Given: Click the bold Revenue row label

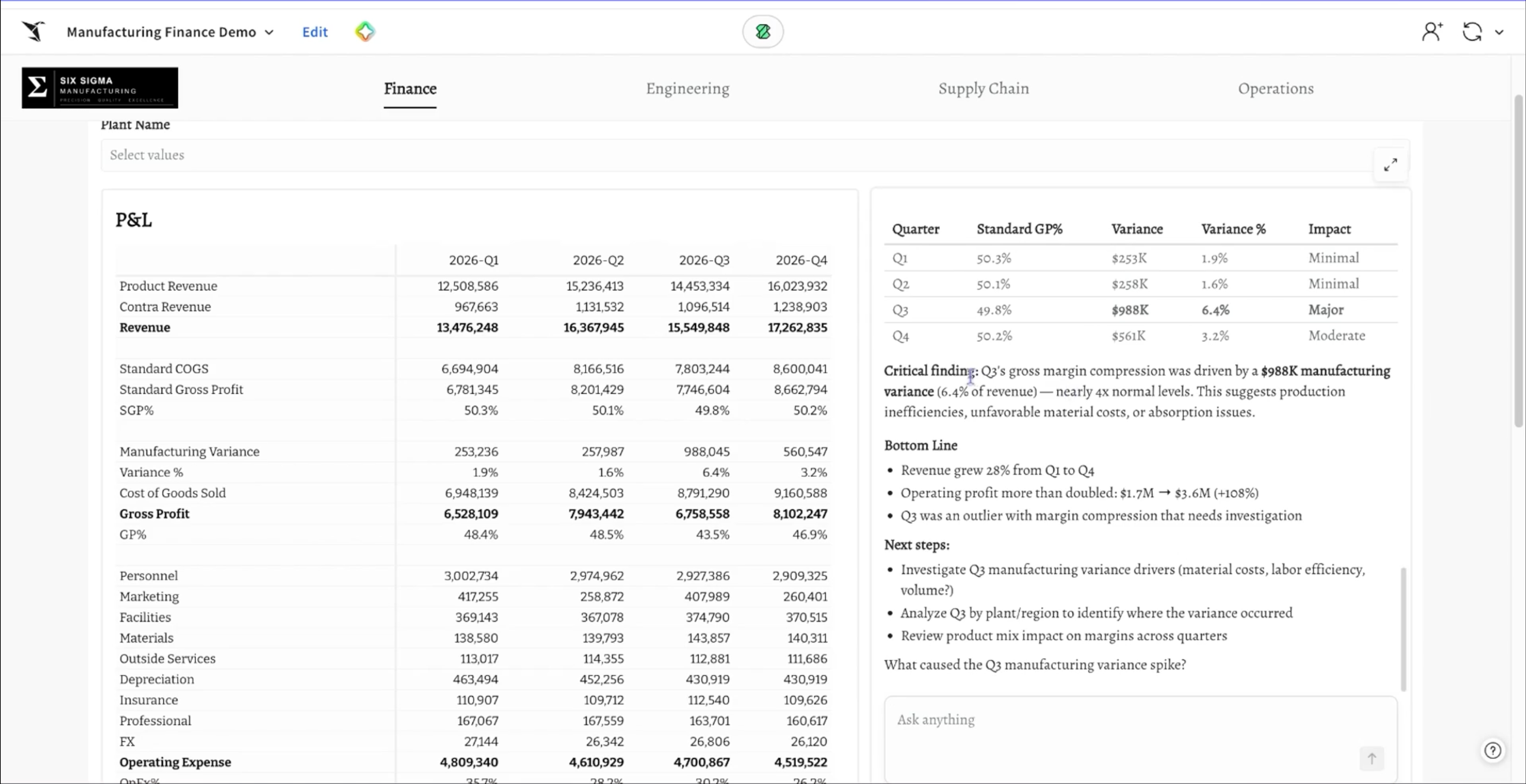Looking at the screenshot, I should [x=145, y=327].
